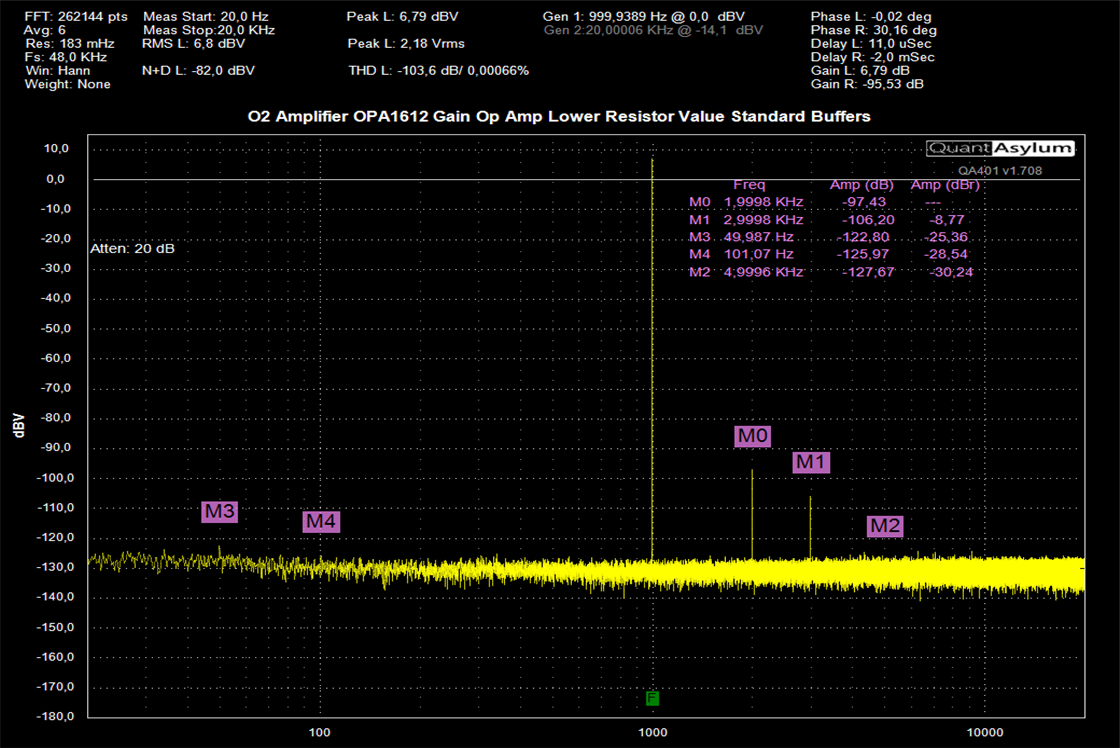The image size is (1120, 748).
Task: Click the 'QA401 v1.708' version text
Action: pyautogui.click(x=1000, y=171)
